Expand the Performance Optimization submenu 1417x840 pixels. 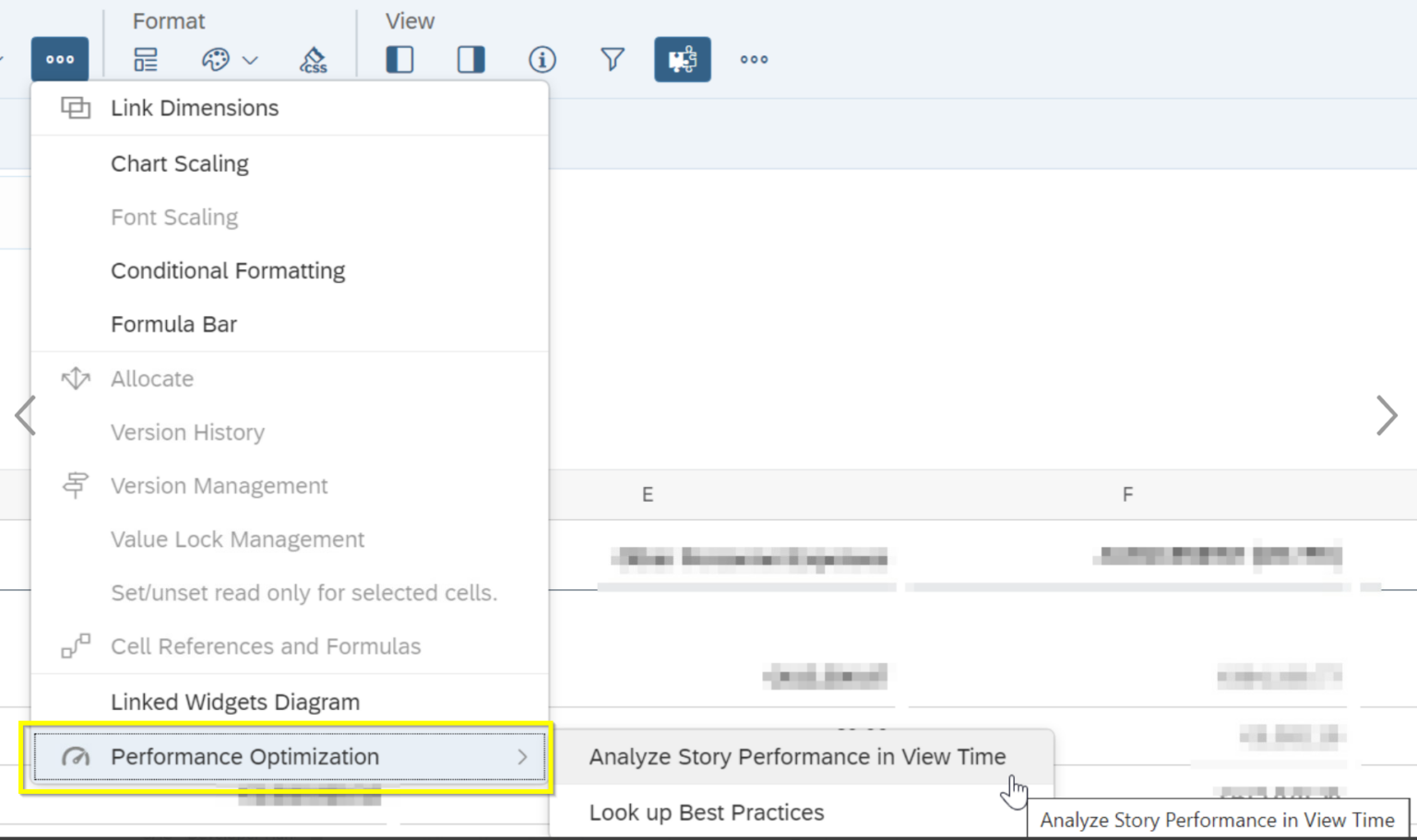(522, 756)
